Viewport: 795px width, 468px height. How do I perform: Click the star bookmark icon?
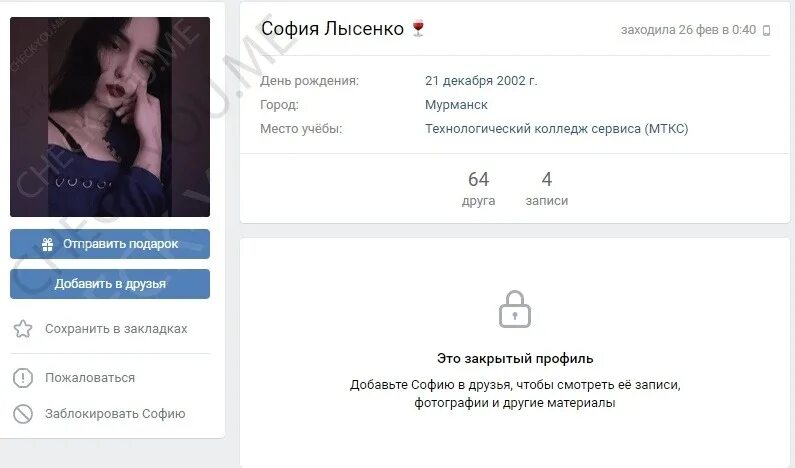(x=23, y=329)
